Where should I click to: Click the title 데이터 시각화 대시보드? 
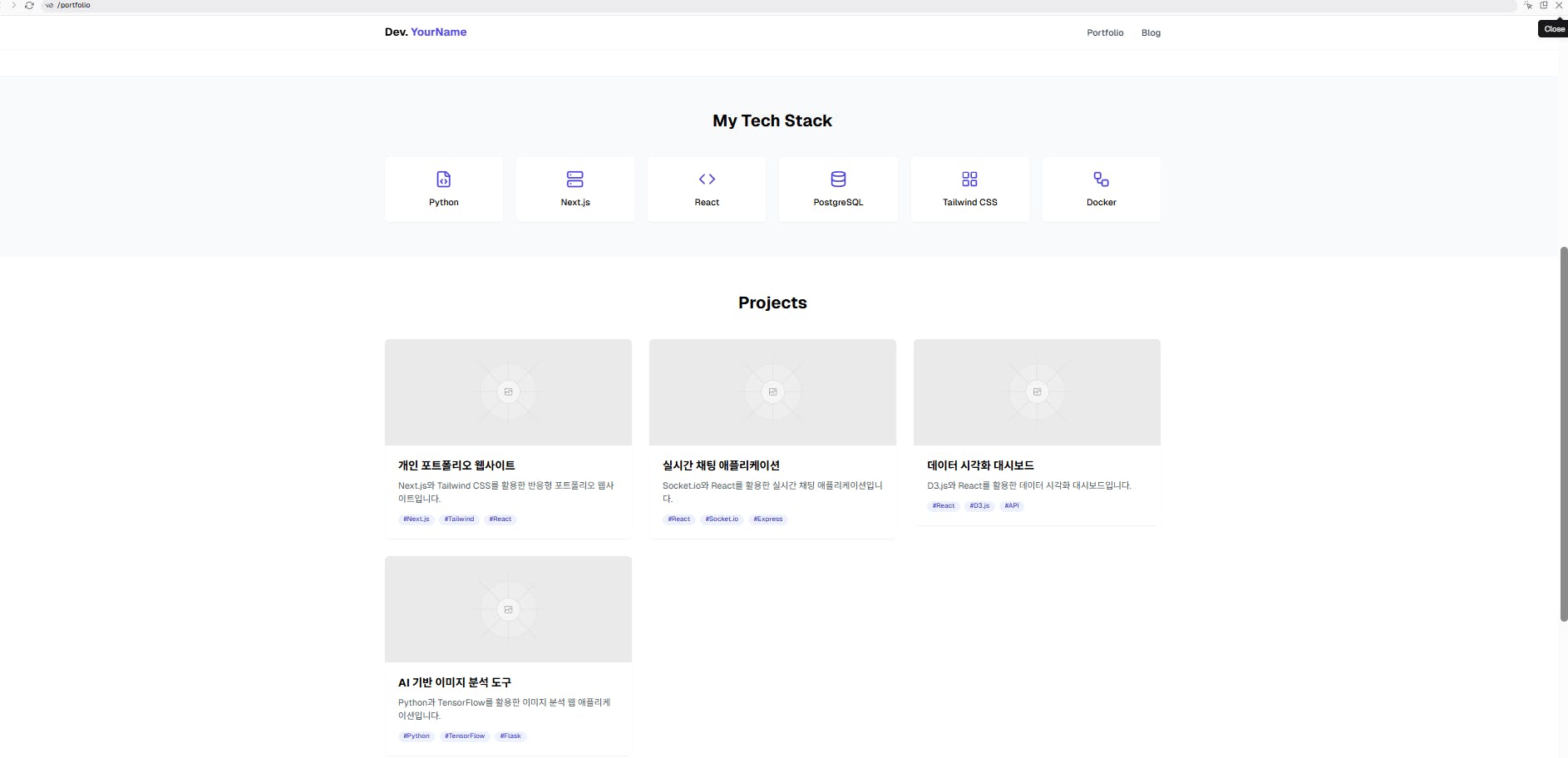[980, 465]
